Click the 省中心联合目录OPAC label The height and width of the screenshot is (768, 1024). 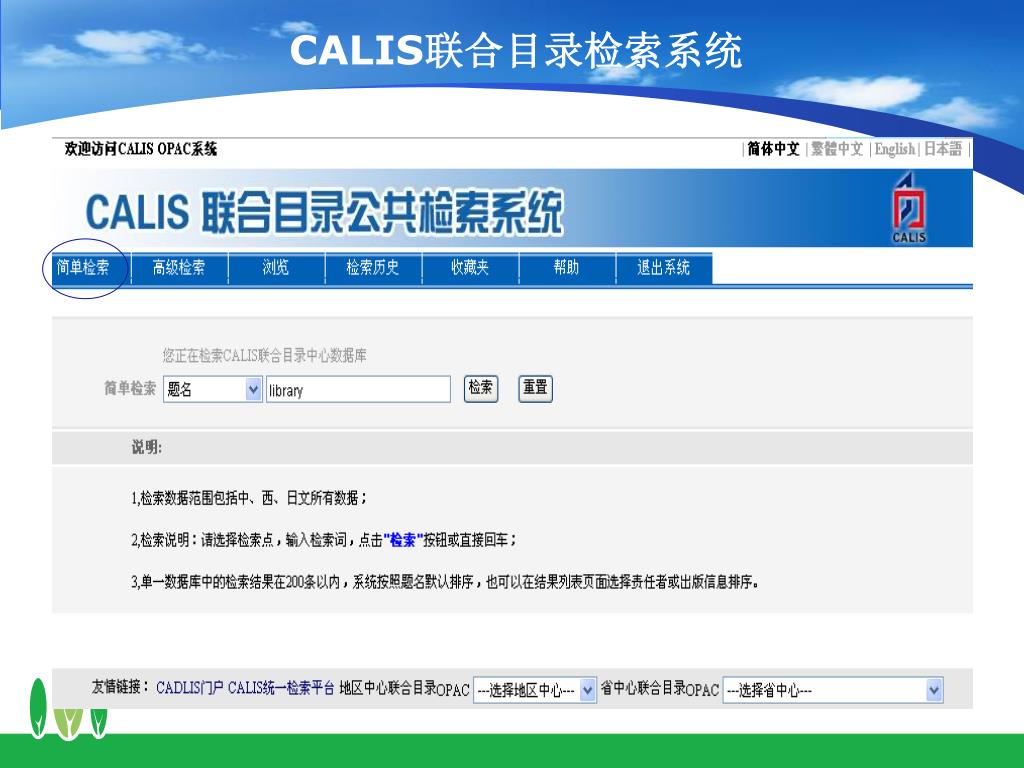[x=660, y=689]
